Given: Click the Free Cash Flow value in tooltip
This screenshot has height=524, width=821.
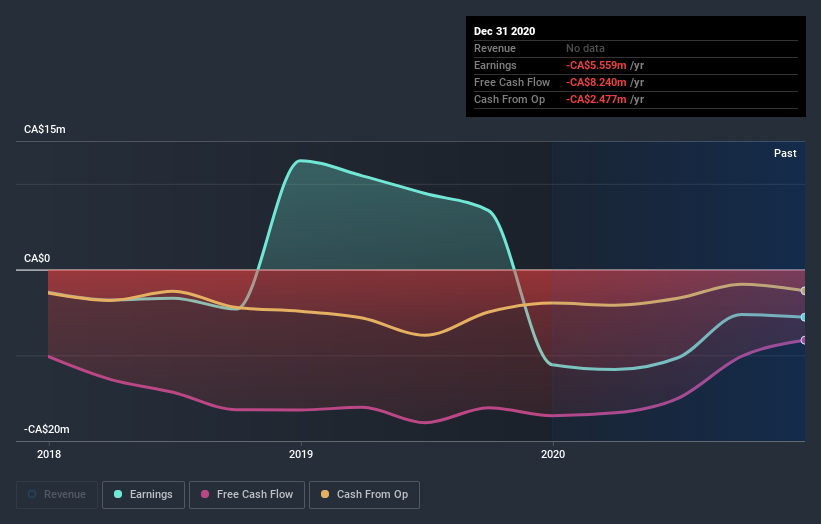Looking at the screenshot, I should (x=596, y=82).
